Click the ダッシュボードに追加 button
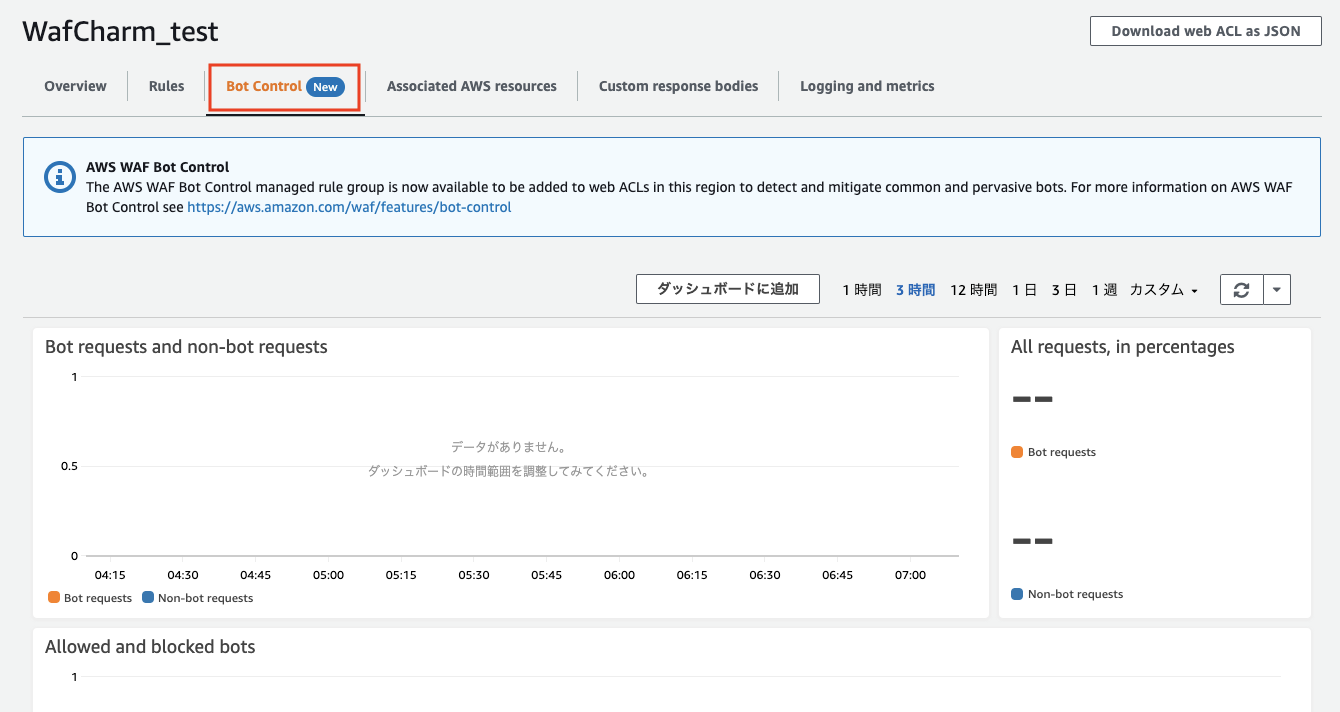The width and height of the screenshot is (1340, 712). point(728,289)
